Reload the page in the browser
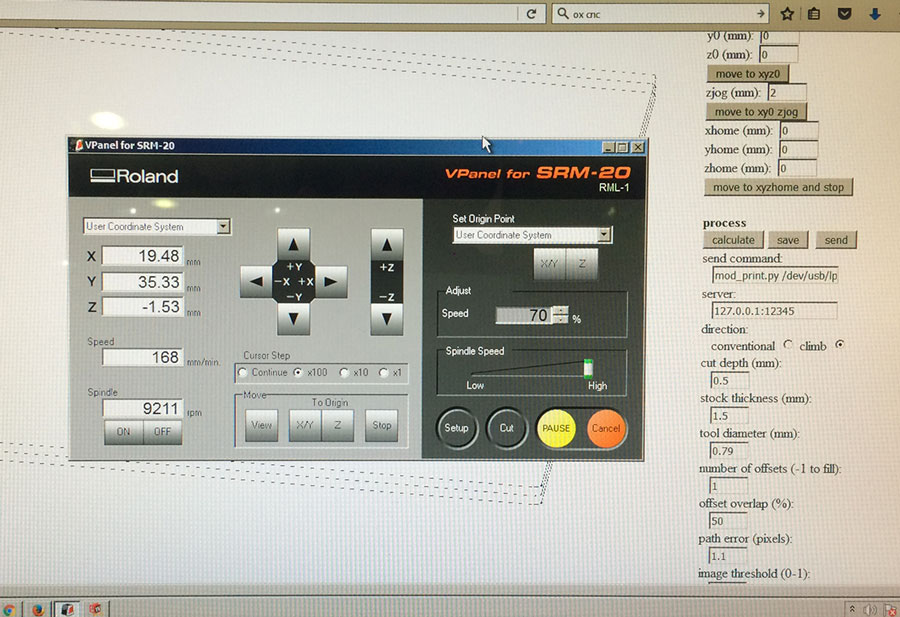This screenshot has height=617, width=900. tap(532, 14)
